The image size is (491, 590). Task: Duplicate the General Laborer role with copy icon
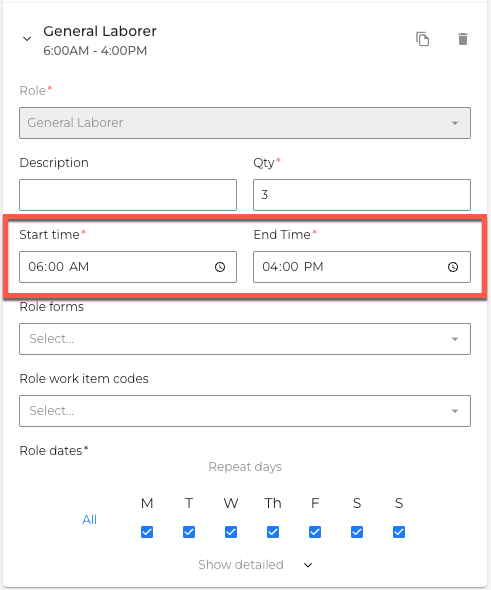coord(423,39)
